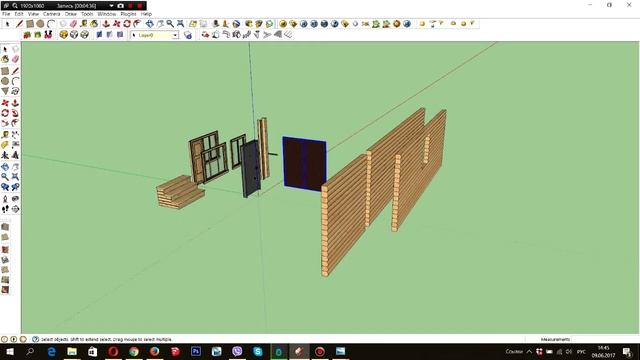
Task: Open File Explorer from the taskbar
Action: point(72,351)
